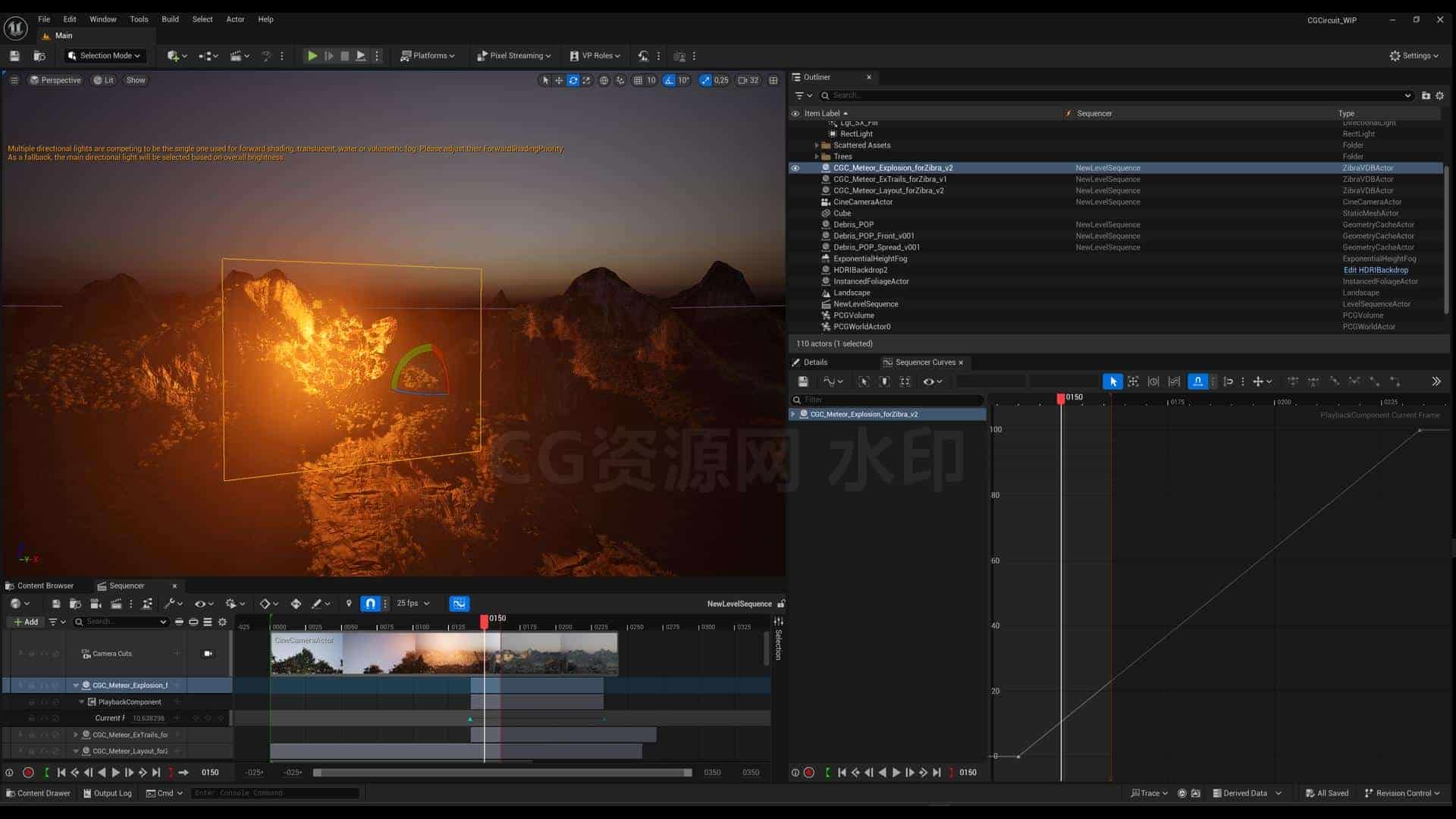The image size is (1456, 819).
Task: Click the Stop simulation square button
Action: coord(345,56)
